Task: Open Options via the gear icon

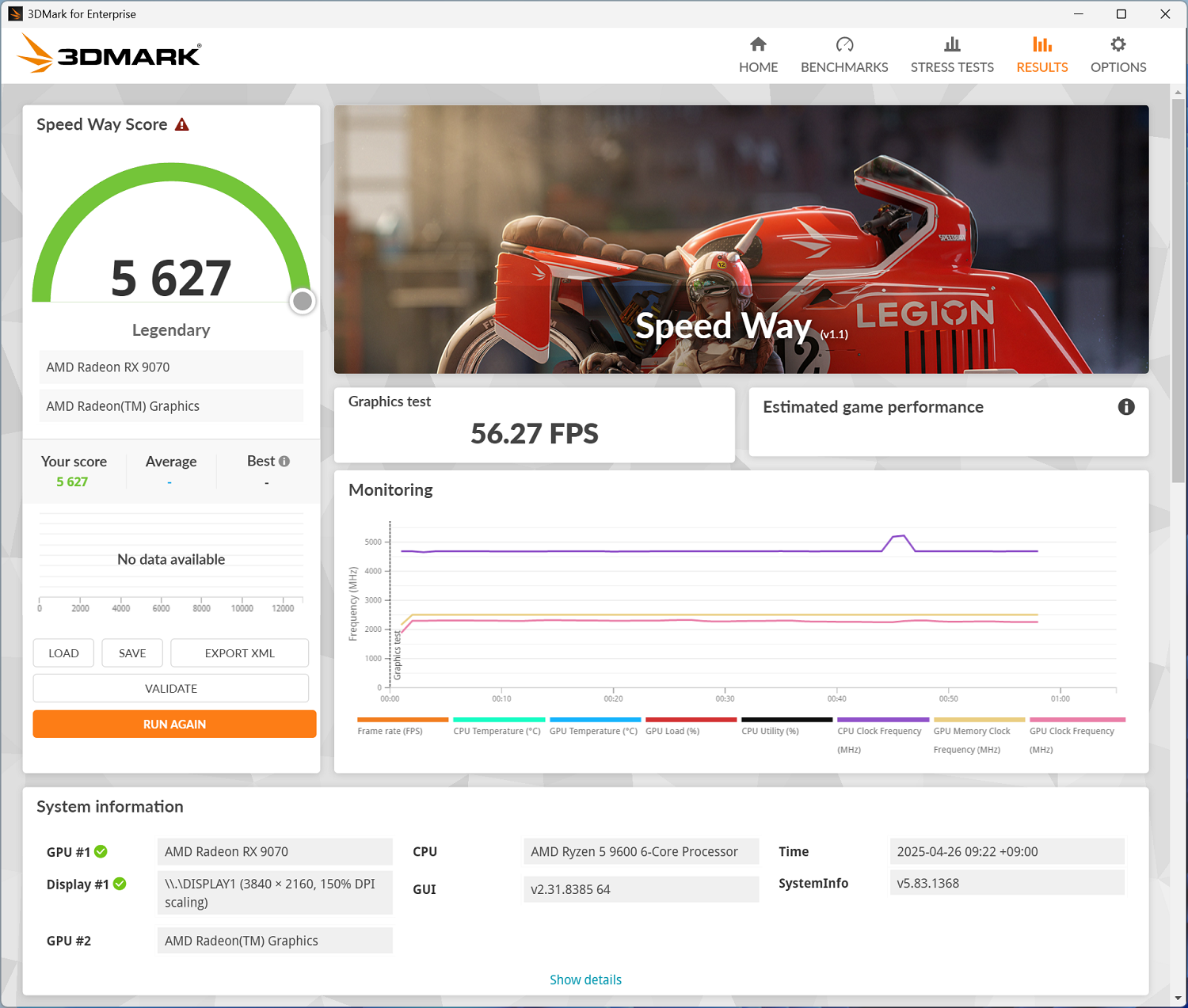Action: coord(1118,44)
